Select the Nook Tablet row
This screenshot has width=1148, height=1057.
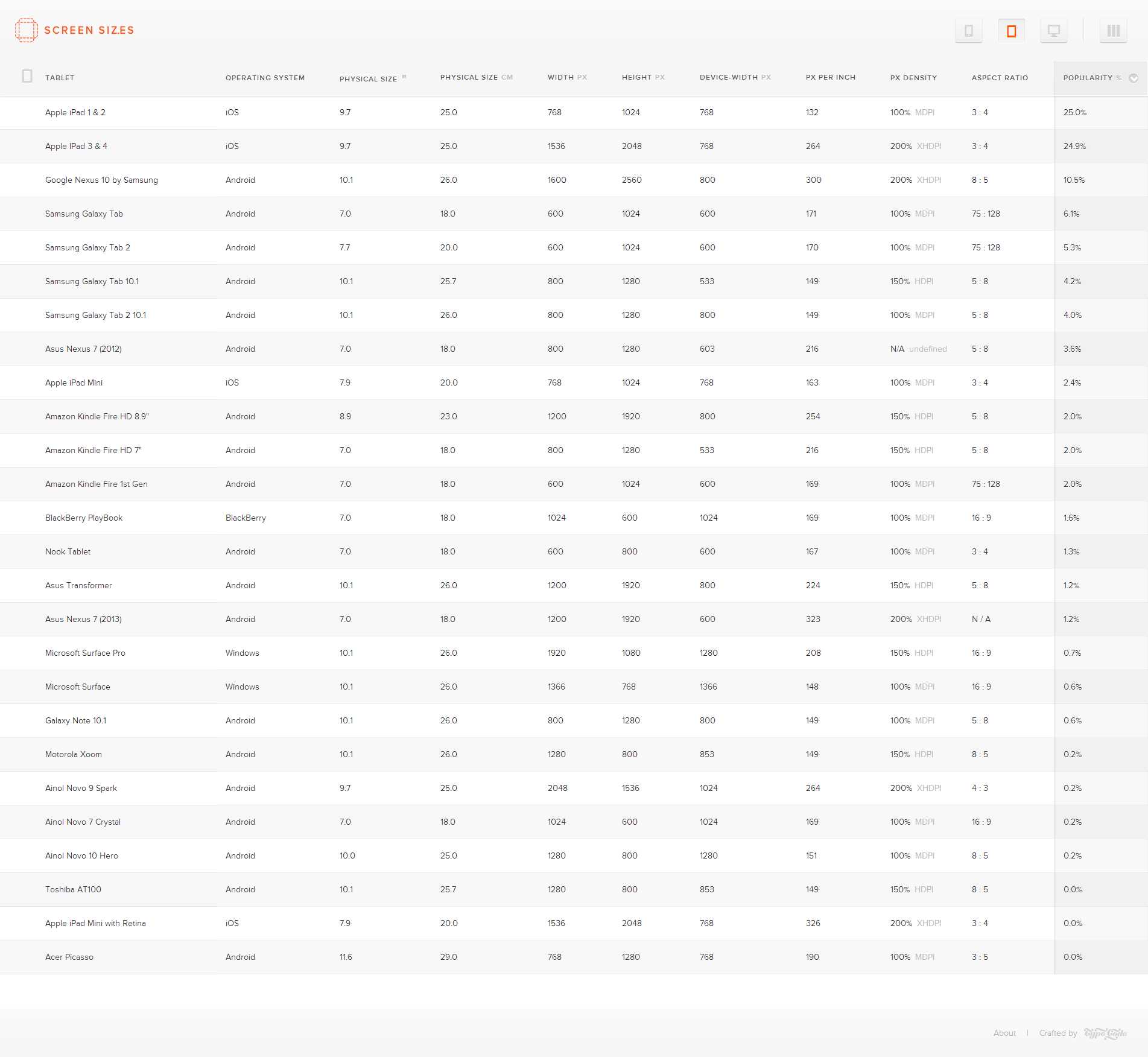coord(574,551)
